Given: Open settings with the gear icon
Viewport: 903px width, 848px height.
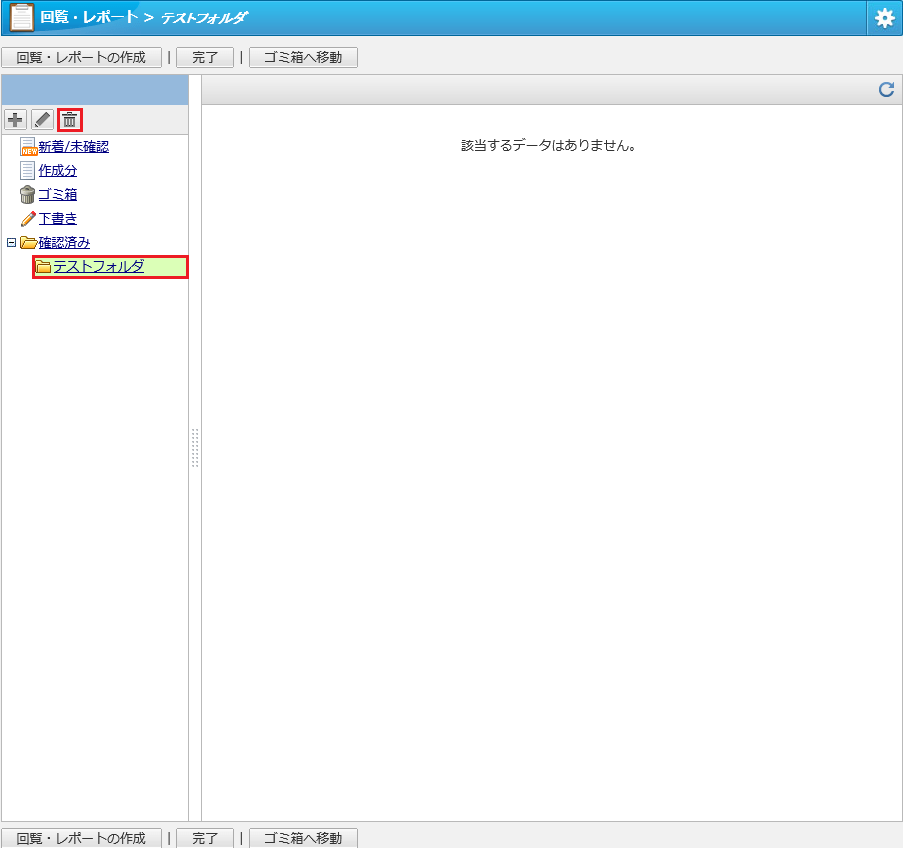Looking at the screenshot, I should point(884,18).
